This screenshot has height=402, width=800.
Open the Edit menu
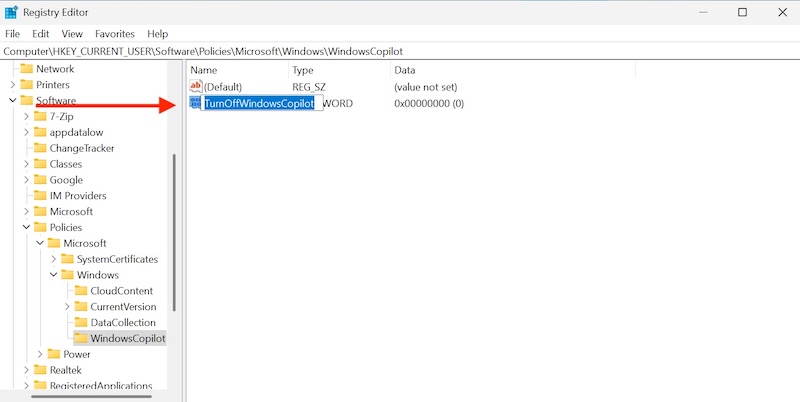[x=40, y=34]
